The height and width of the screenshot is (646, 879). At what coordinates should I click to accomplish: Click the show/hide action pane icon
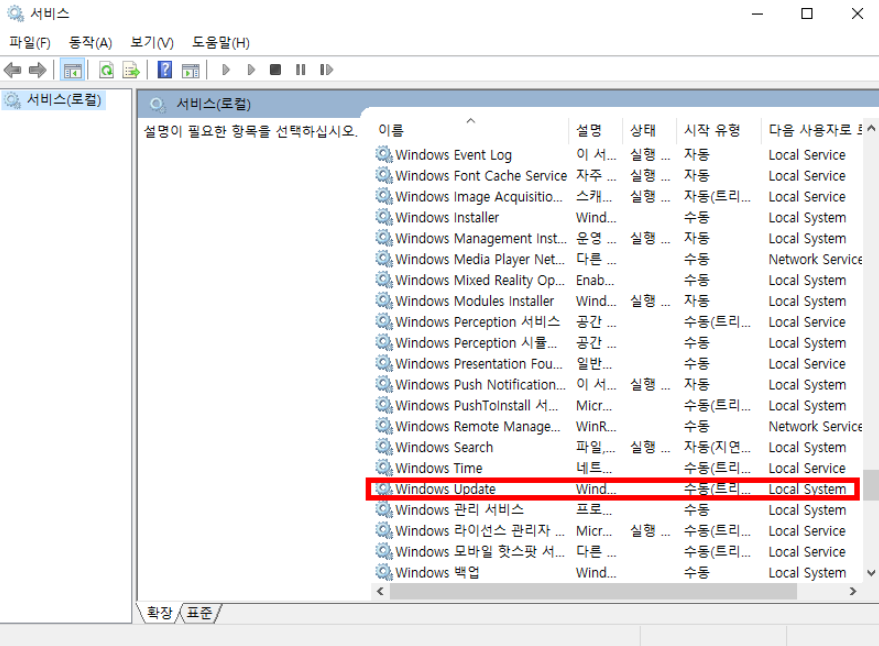coord(191,70)
